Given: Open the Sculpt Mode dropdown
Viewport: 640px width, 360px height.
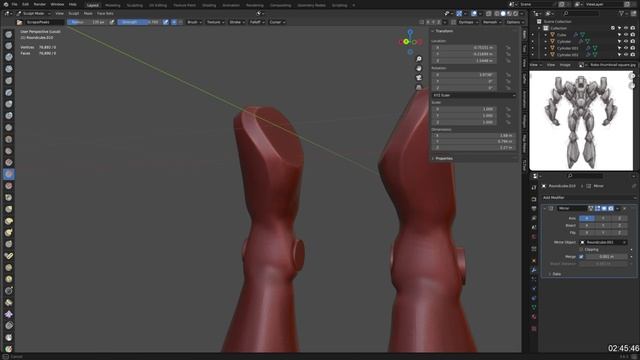Looking at the screenshot, I should coord(33,13).
